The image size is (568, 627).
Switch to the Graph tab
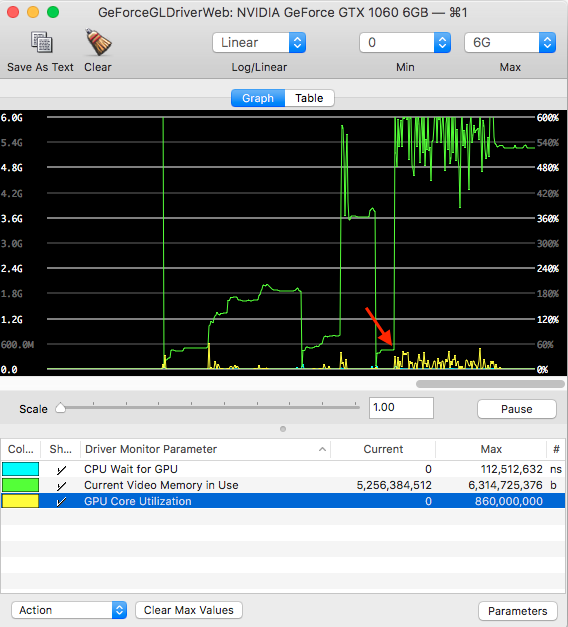pos(258,98)
